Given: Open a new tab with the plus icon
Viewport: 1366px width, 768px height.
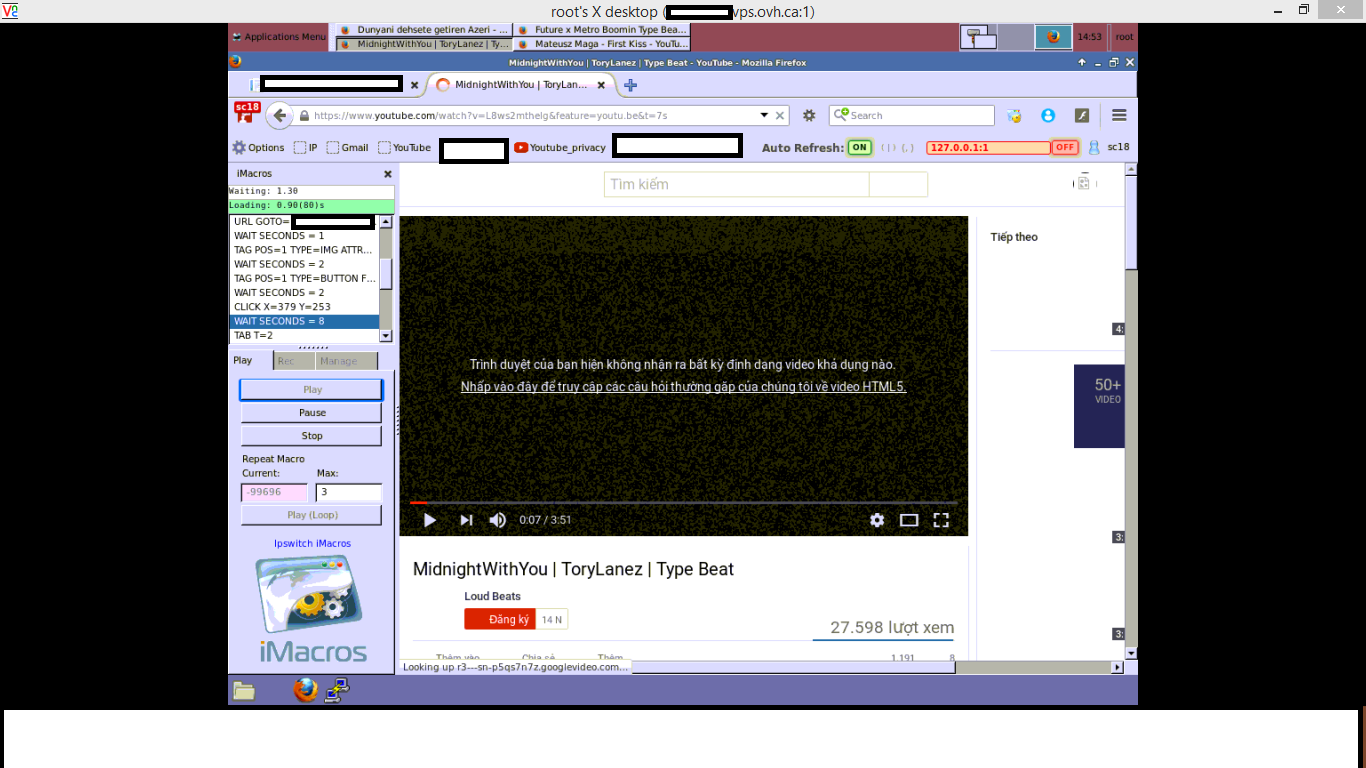Looking at the screenshot, I should point(630,85).
